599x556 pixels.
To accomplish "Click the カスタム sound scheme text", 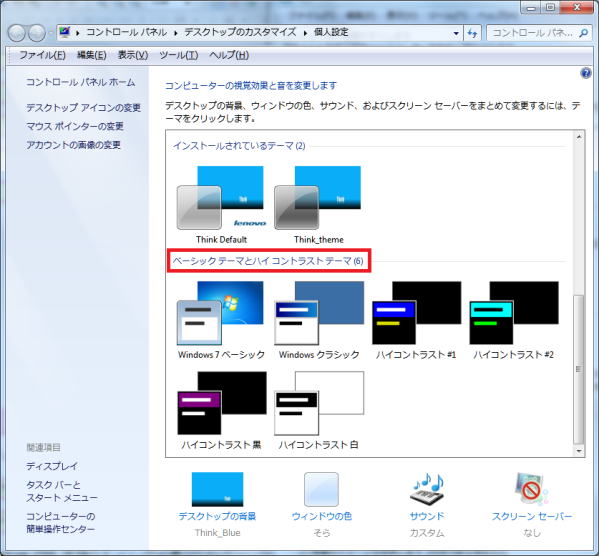I will [427, 533].
